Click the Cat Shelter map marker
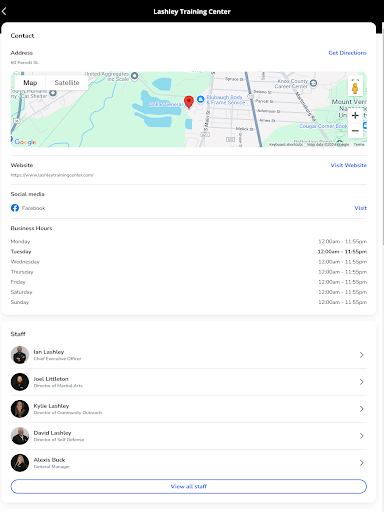Screen dimensions: 384x512 pyautogui.click(x=53, y=93)
